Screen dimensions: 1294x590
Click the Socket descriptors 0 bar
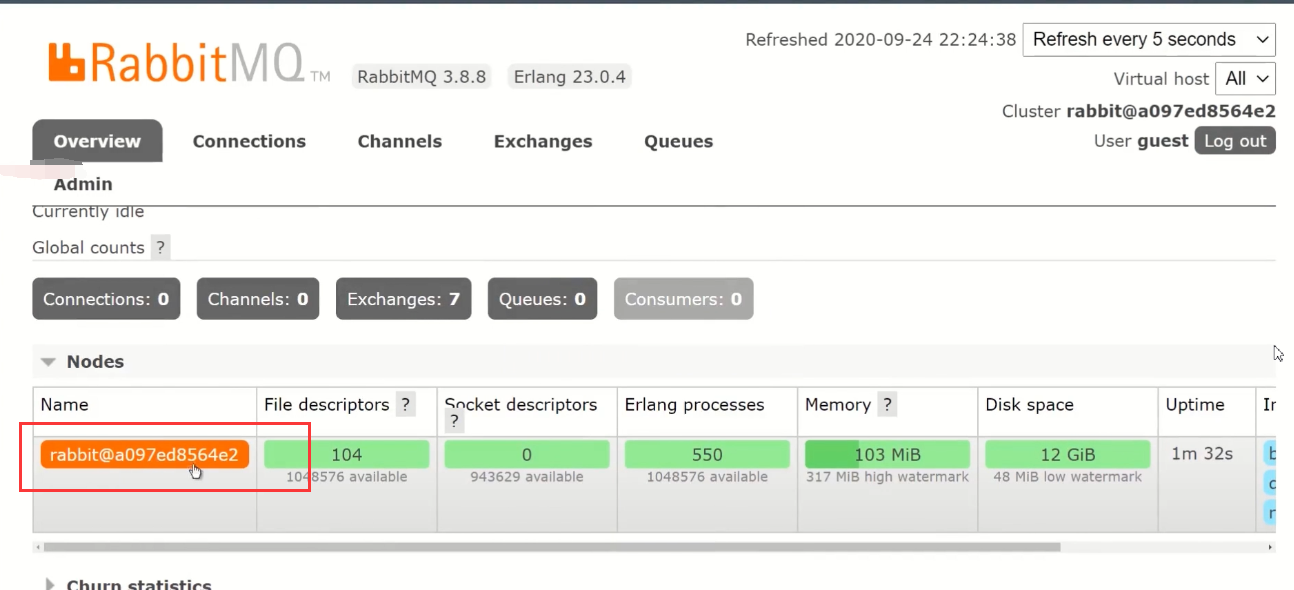[x=527, y=454]
